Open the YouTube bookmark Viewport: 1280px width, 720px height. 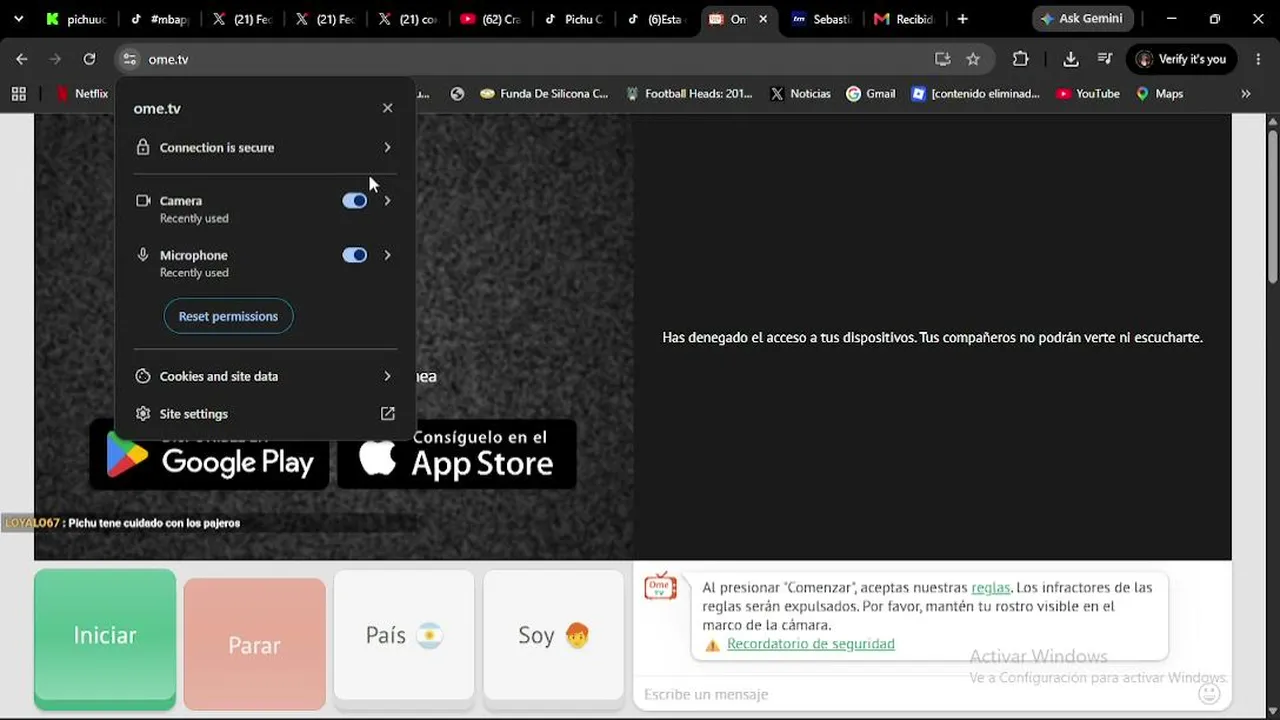(x=1088, y=94)
